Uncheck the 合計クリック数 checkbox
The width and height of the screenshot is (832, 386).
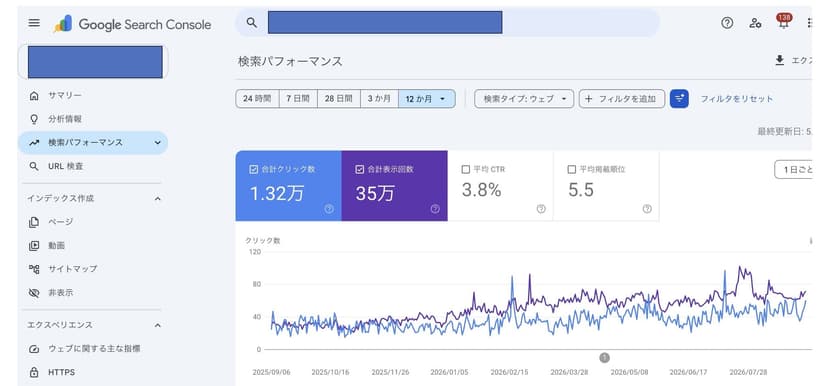click(x=254, y=169)
